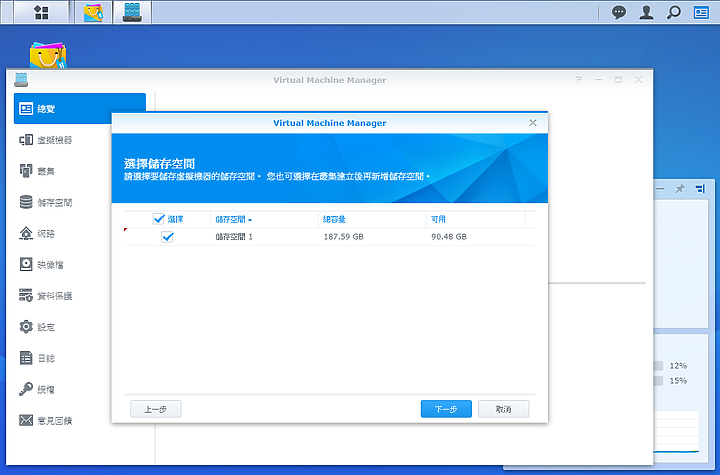Open the DSM main menu
Image resolution: width=720 pixels, height=475 pixels.
coord(41,12)
